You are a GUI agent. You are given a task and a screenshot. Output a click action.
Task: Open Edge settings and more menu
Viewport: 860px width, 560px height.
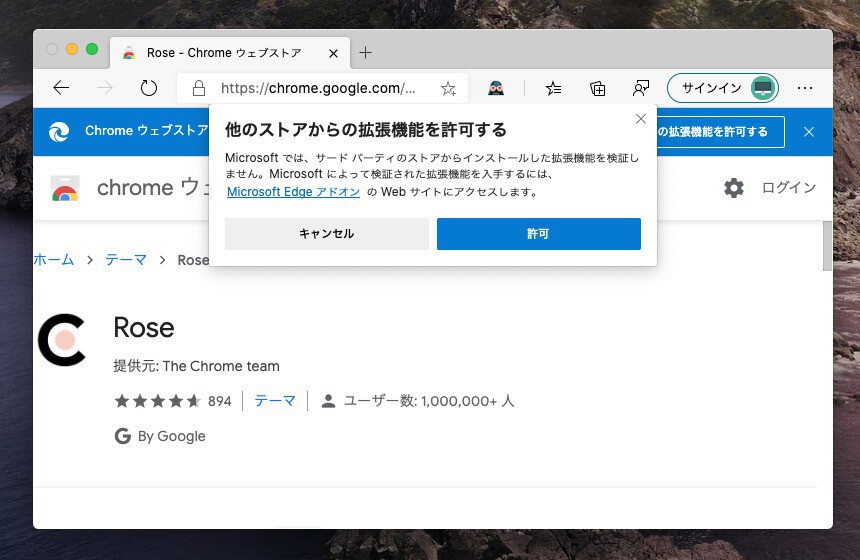805,88
